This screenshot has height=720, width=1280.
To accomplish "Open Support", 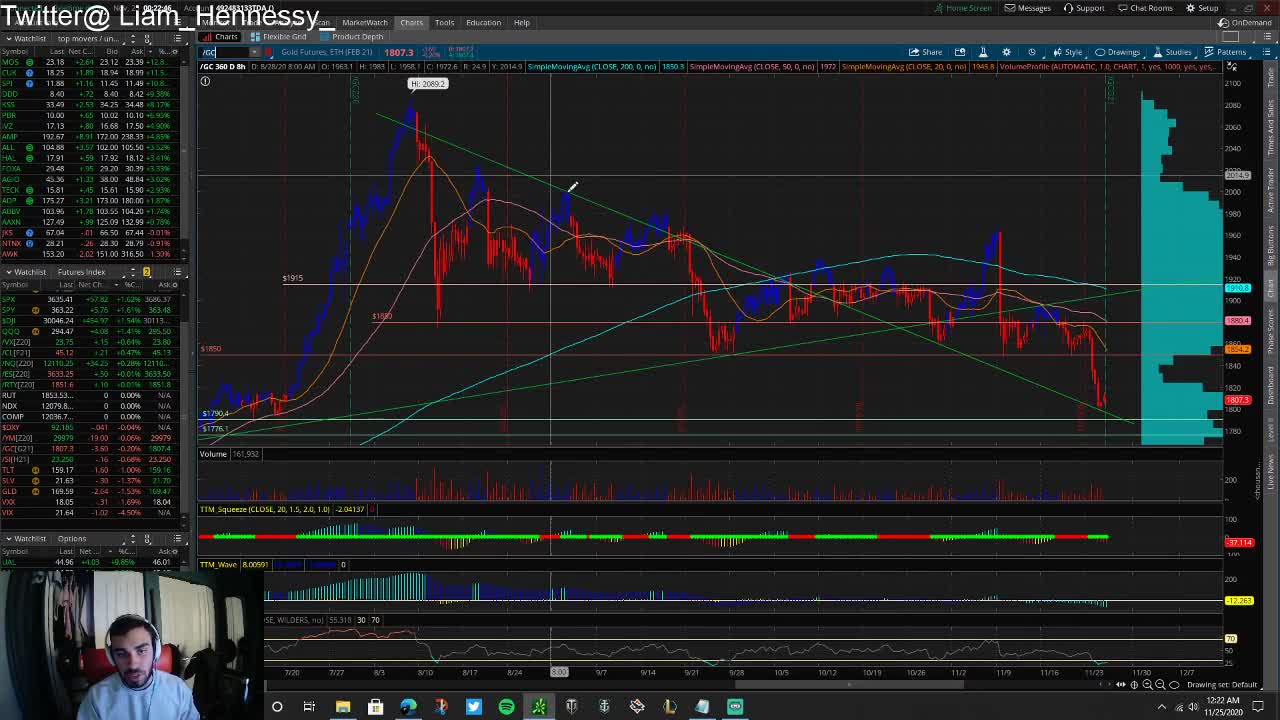I will 1084,8.
